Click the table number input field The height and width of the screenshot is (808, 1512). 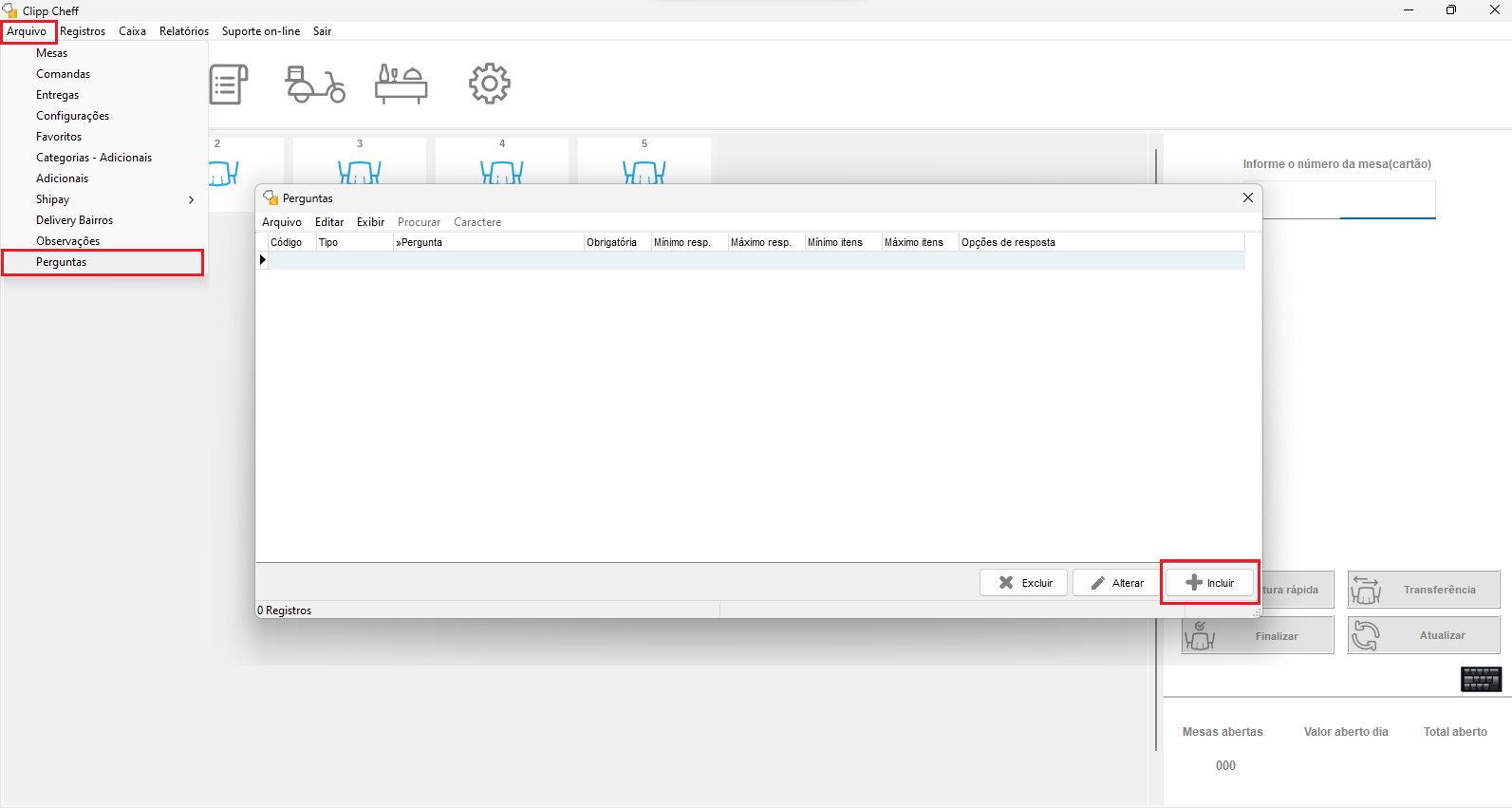(x=1348, y=201)
